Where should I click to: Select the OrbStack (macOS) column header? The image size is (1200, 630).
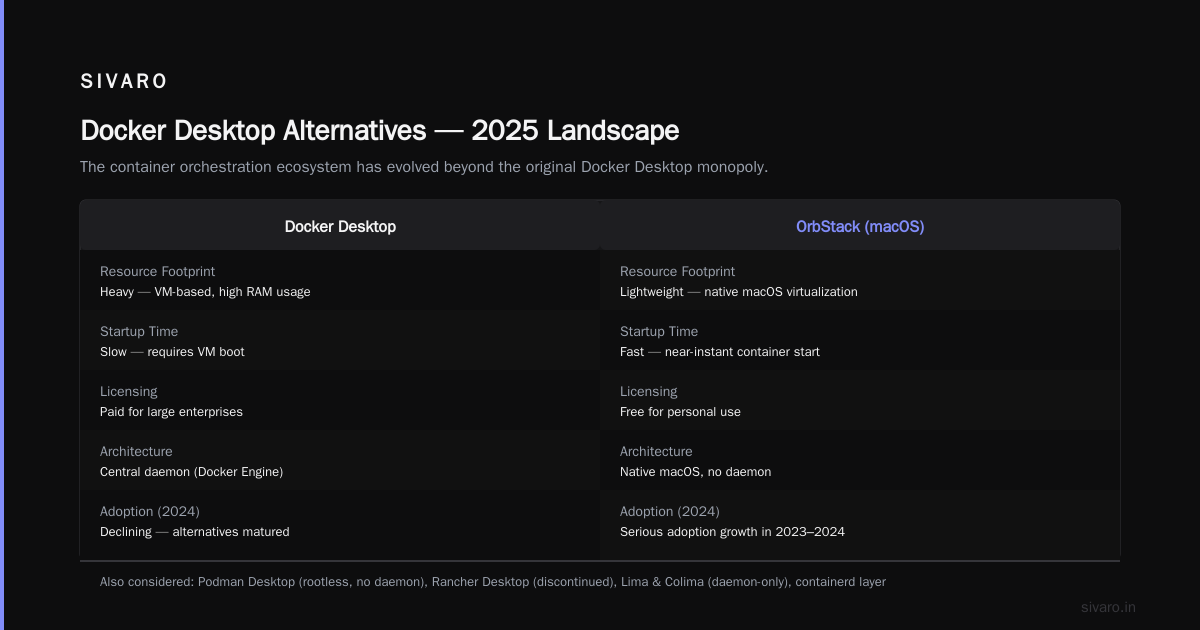860,226
